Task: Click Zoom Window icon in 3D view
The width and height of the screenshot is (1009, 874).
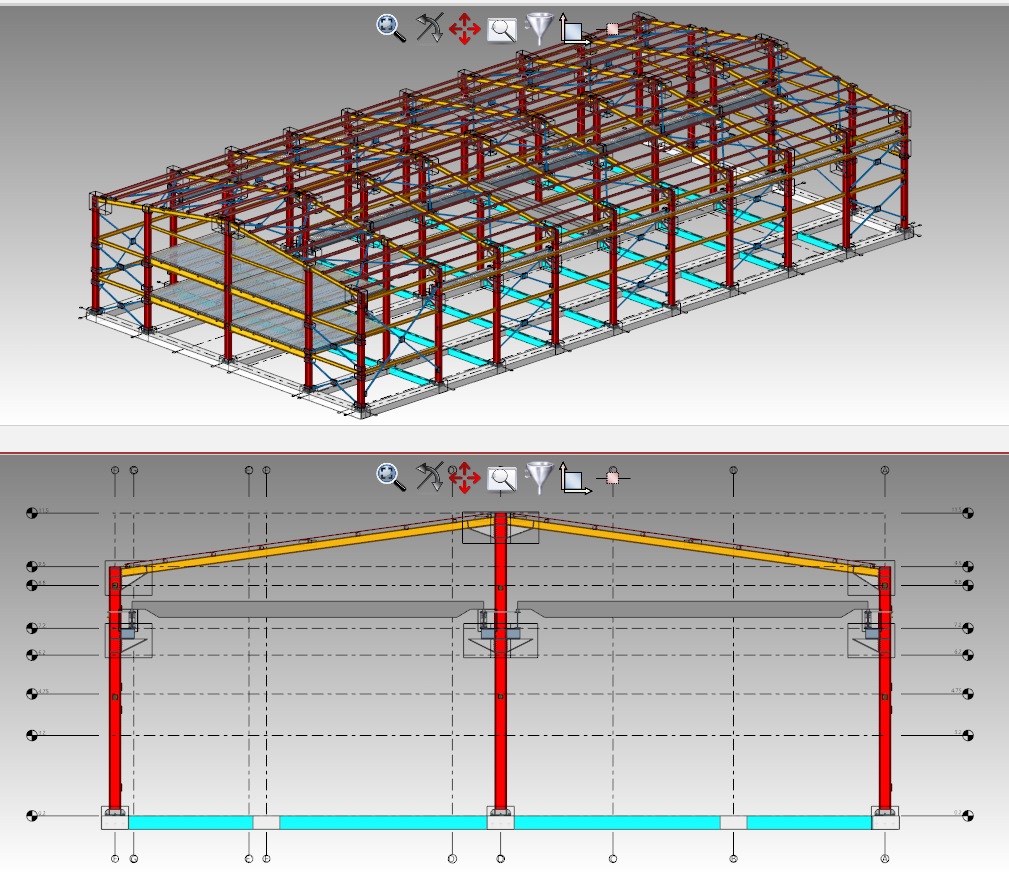Action: (501, 30)
